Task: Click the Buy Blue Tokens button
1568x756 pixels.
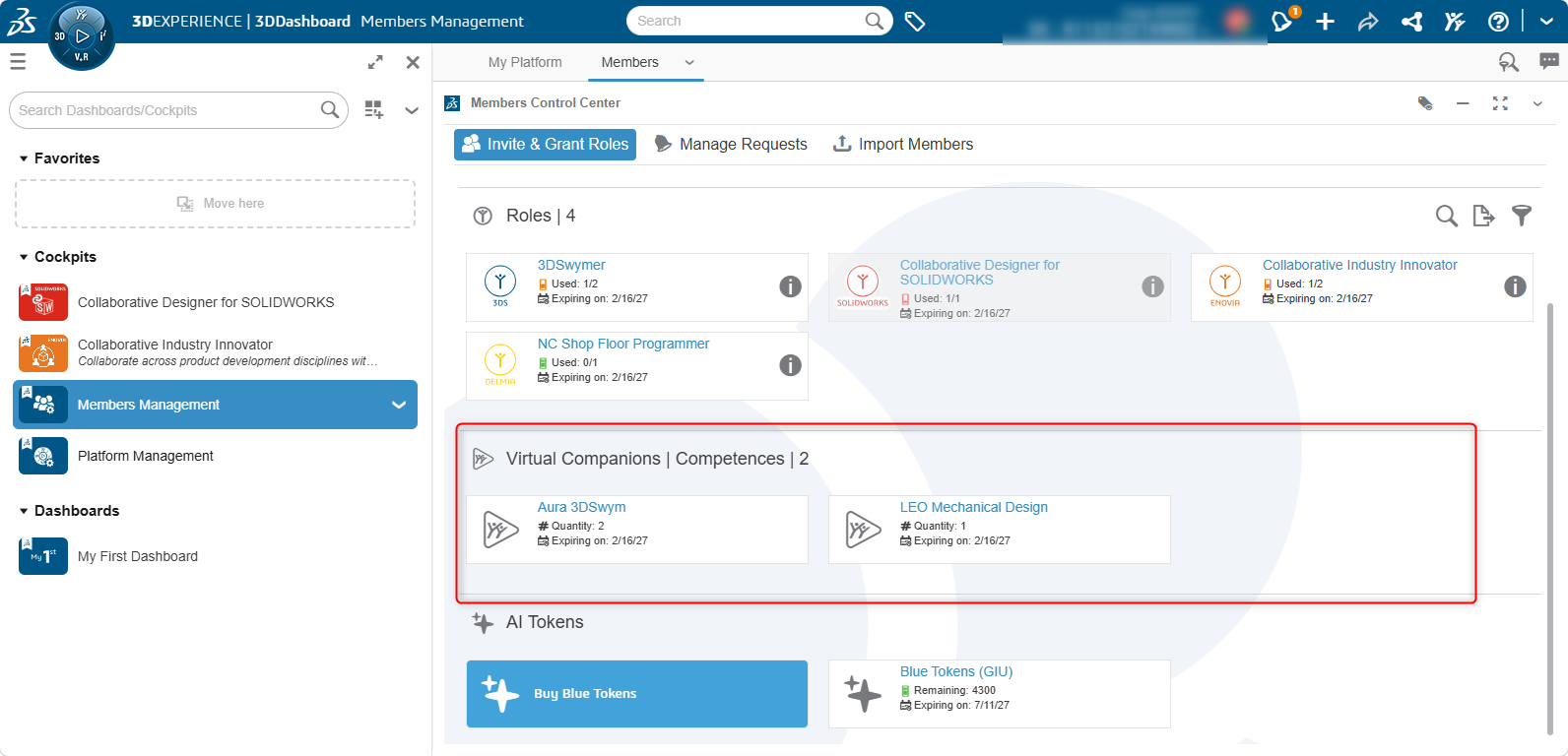Action: (637, 694)
